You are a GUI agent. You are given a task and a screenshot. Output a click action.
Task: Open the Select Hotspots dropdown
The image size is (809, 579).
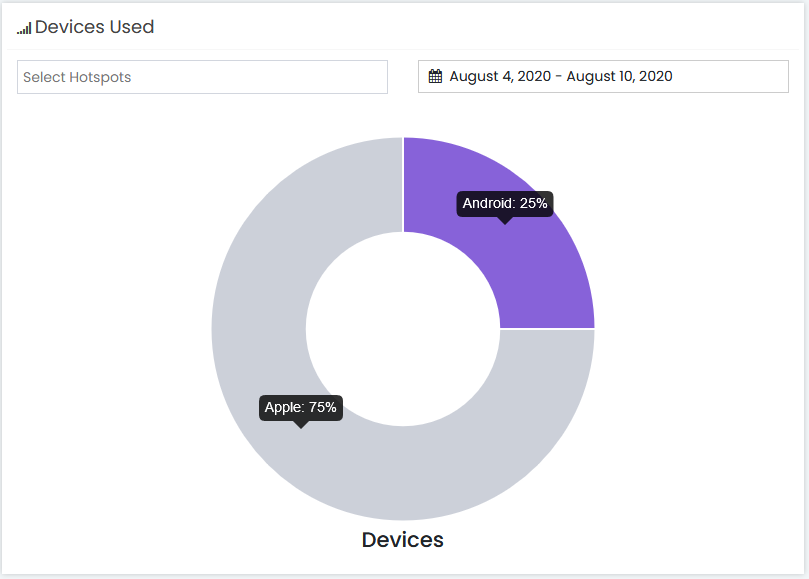coord(202,77)
